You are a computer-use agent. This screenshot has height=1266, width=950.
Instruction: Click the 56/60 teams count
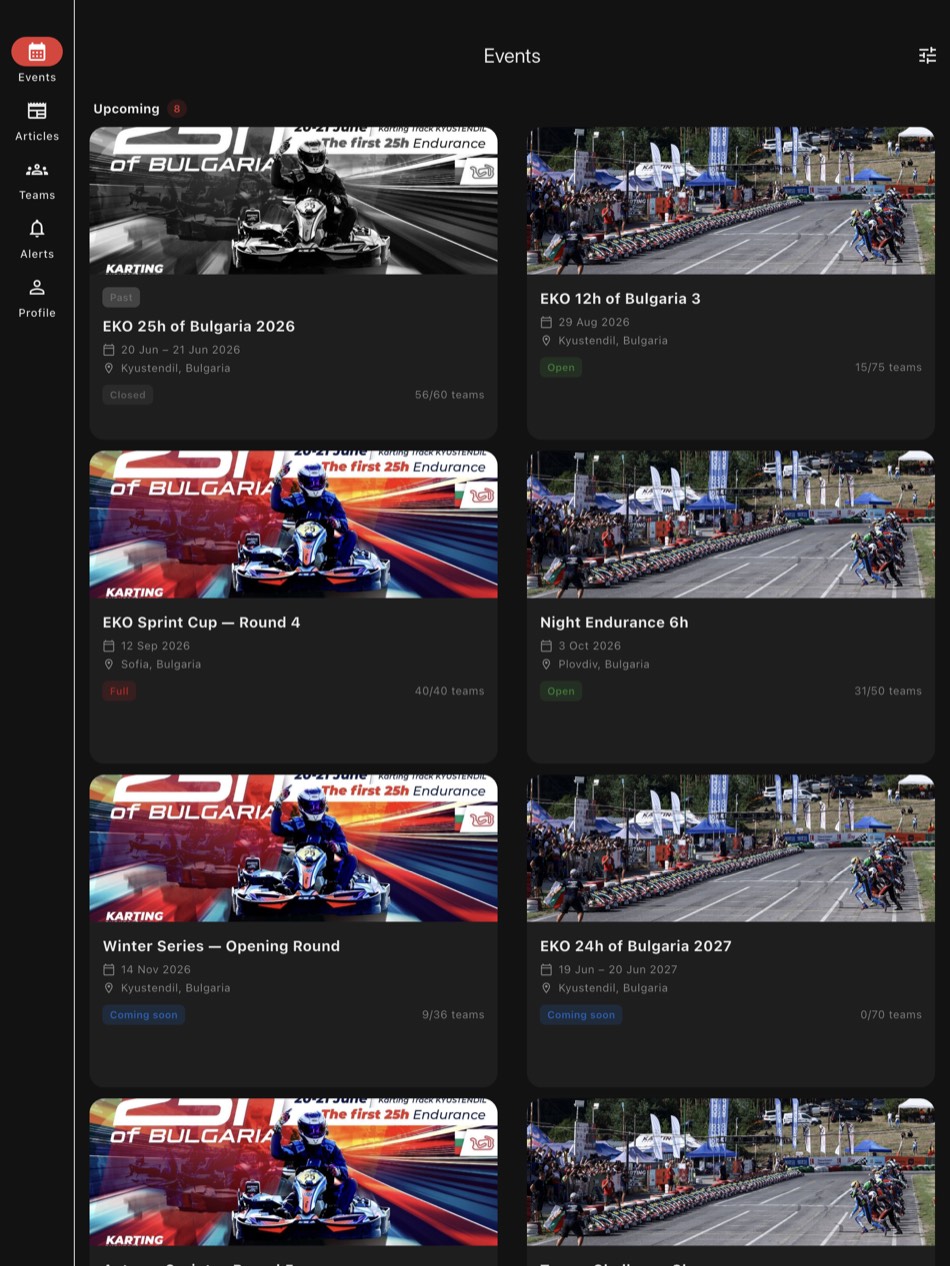[449, 395]
